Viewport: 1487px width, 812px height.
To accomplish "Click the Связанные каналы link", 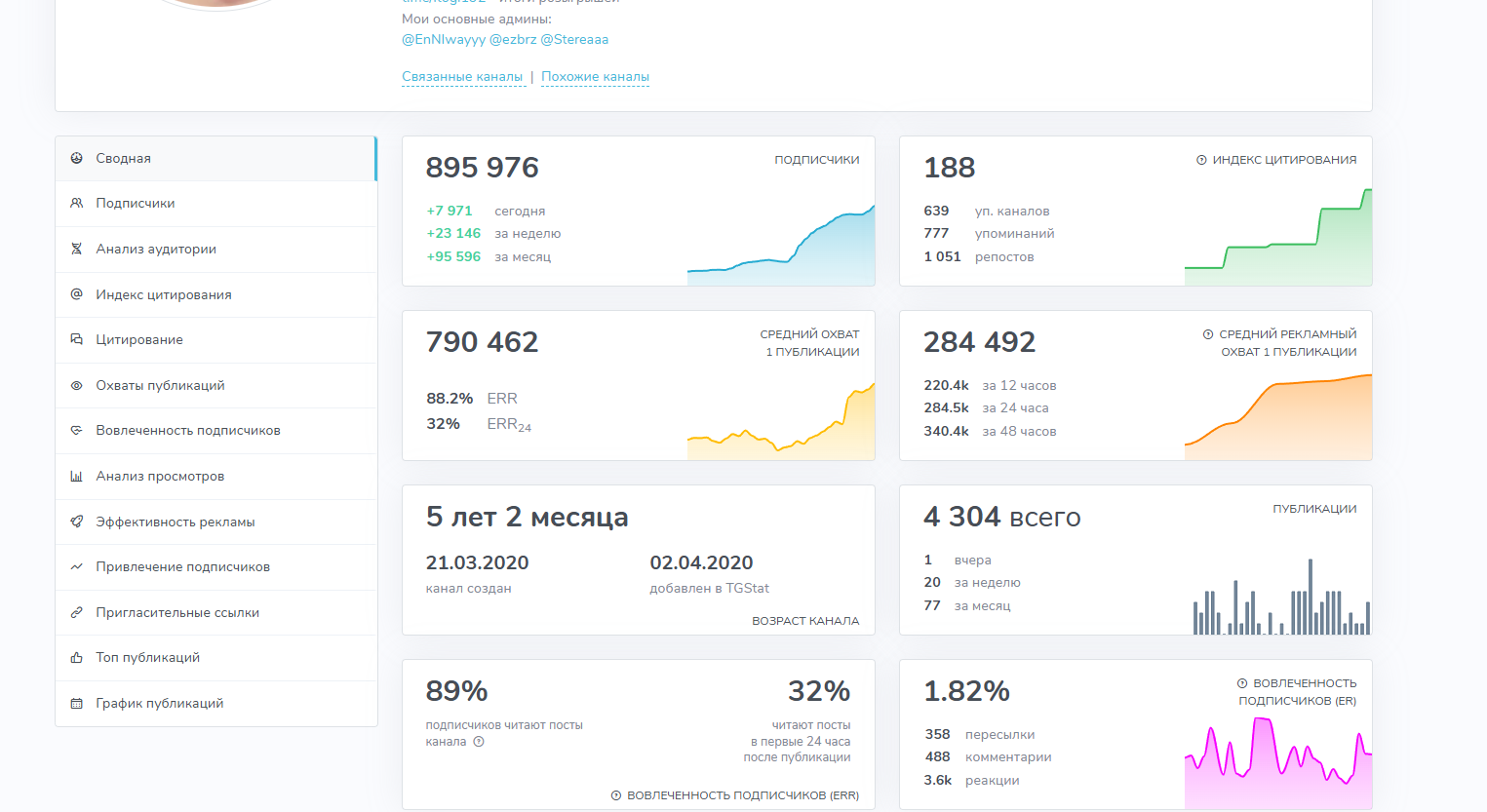I will click(463, 76).
